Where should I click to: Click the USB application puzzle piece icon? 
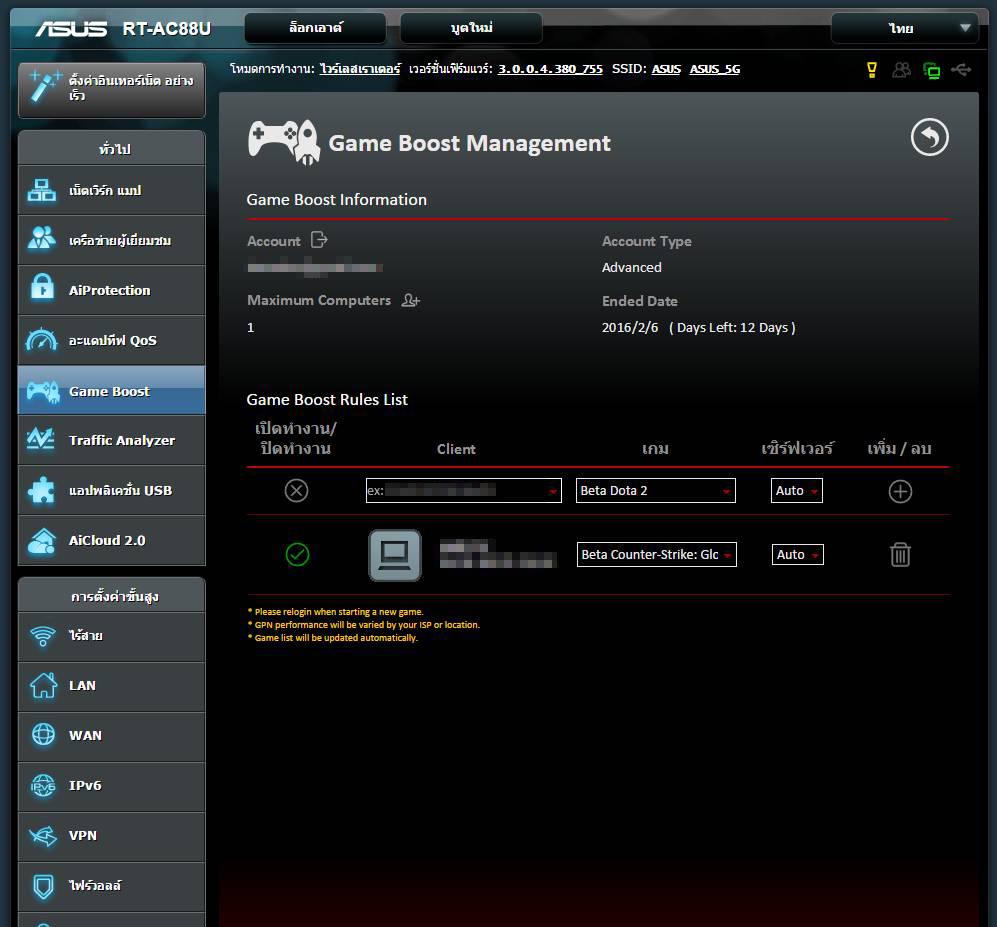coord(42,490)
